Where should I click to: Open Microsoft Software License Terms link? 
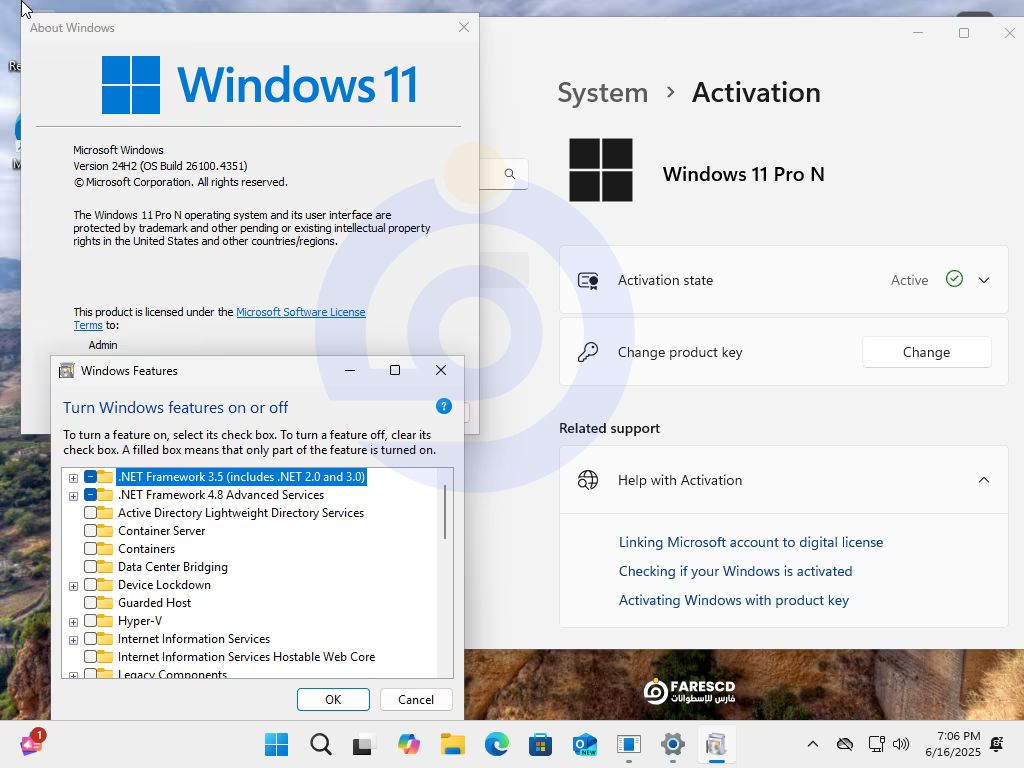click(300, 312)
